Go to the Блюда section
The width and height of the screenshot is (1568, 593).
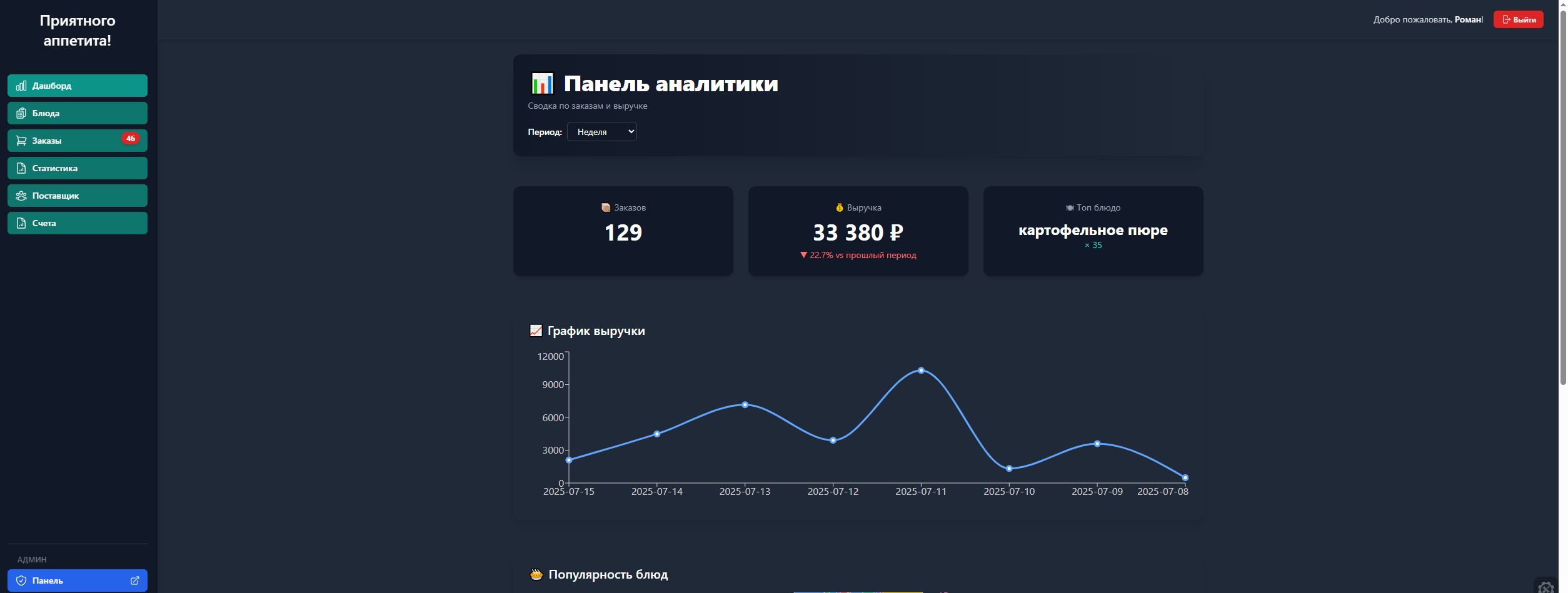78,113
